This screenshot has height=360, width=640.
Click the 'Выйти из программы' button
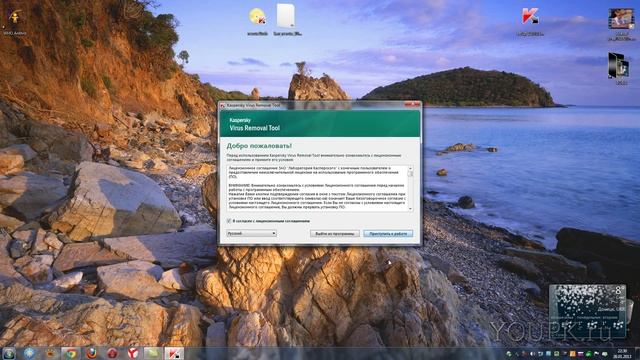[x=335, y=234]
